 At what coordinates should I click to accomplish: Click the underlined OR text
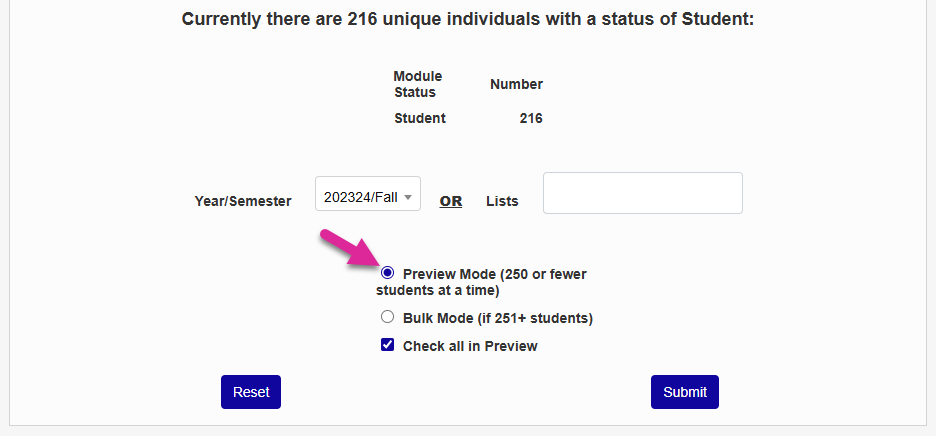point(451,201)
